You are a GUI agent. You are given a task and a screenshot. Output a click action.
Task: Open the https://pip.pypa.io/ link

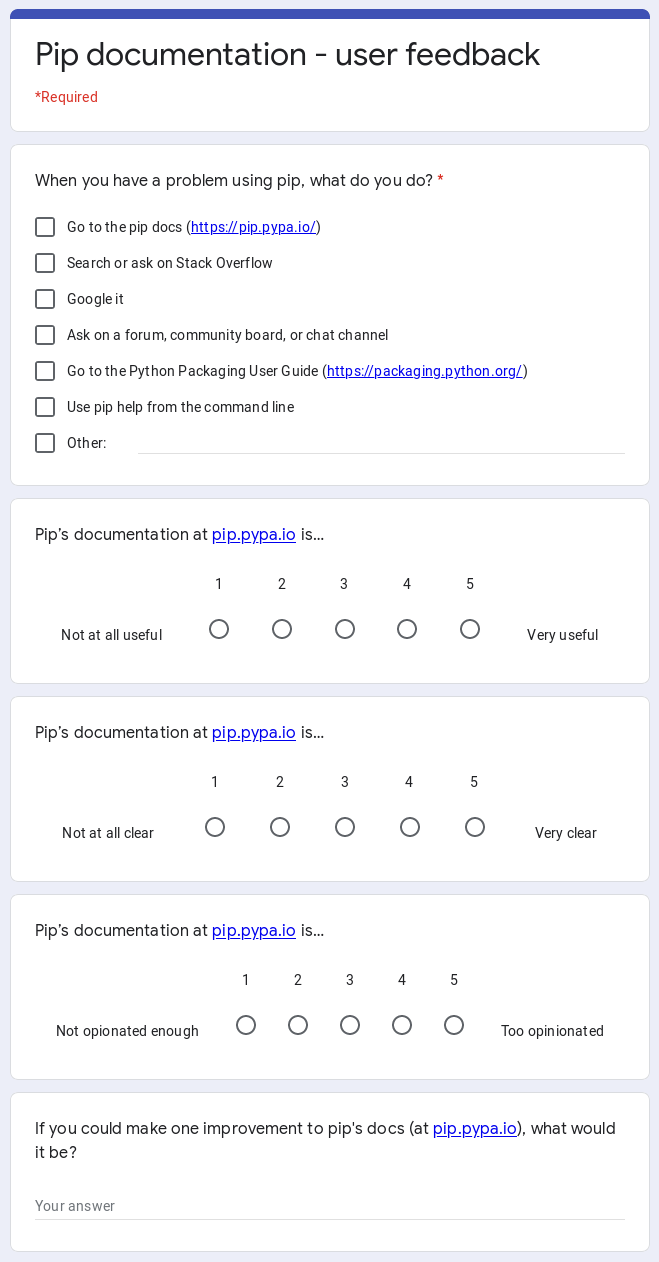pos(253,227)
